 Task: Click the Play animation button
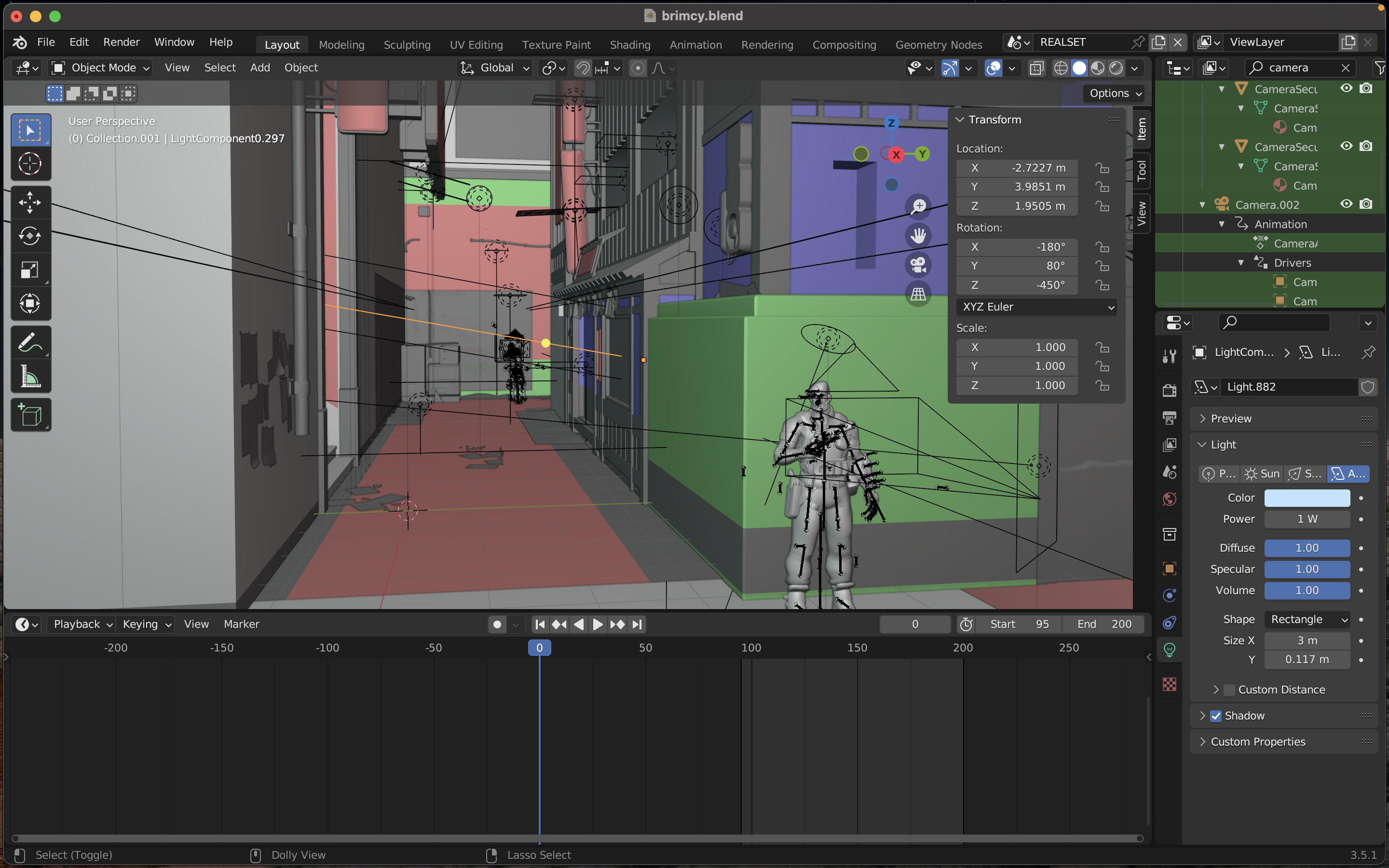597,624
